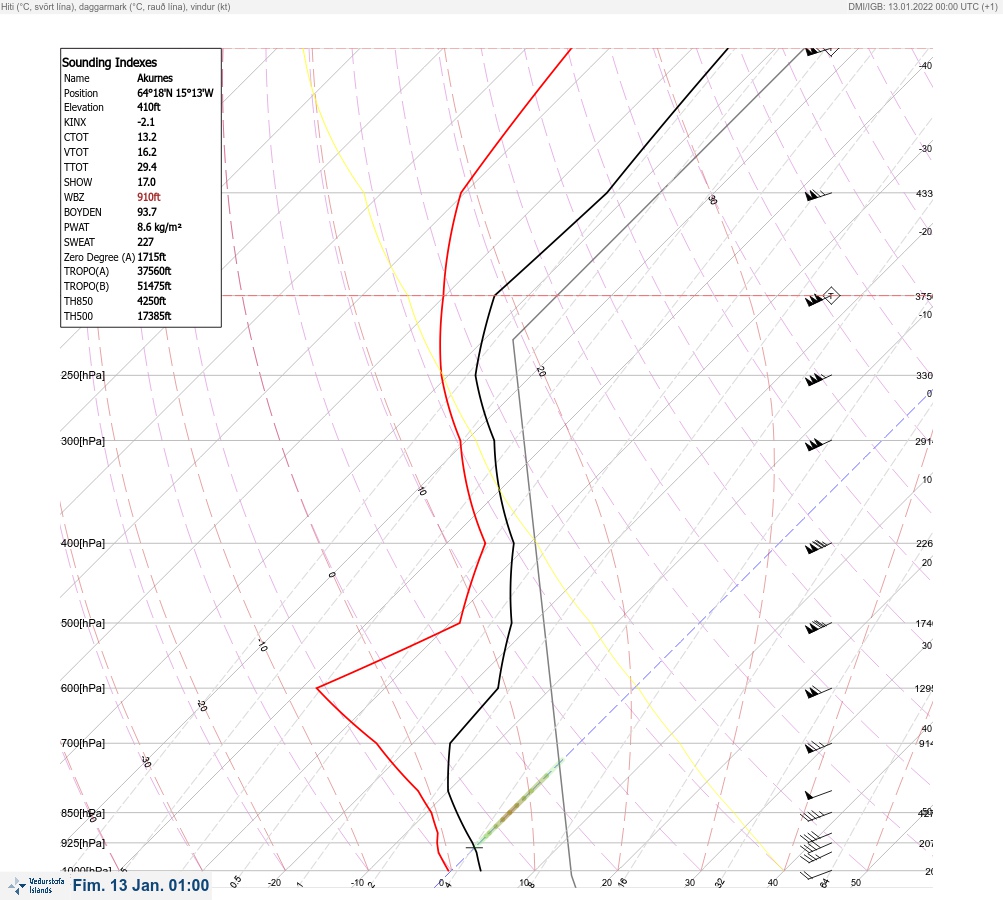Click the wind barb at 700 hPa
This screenshot has width=1003, height=900.
coord(818,746)
